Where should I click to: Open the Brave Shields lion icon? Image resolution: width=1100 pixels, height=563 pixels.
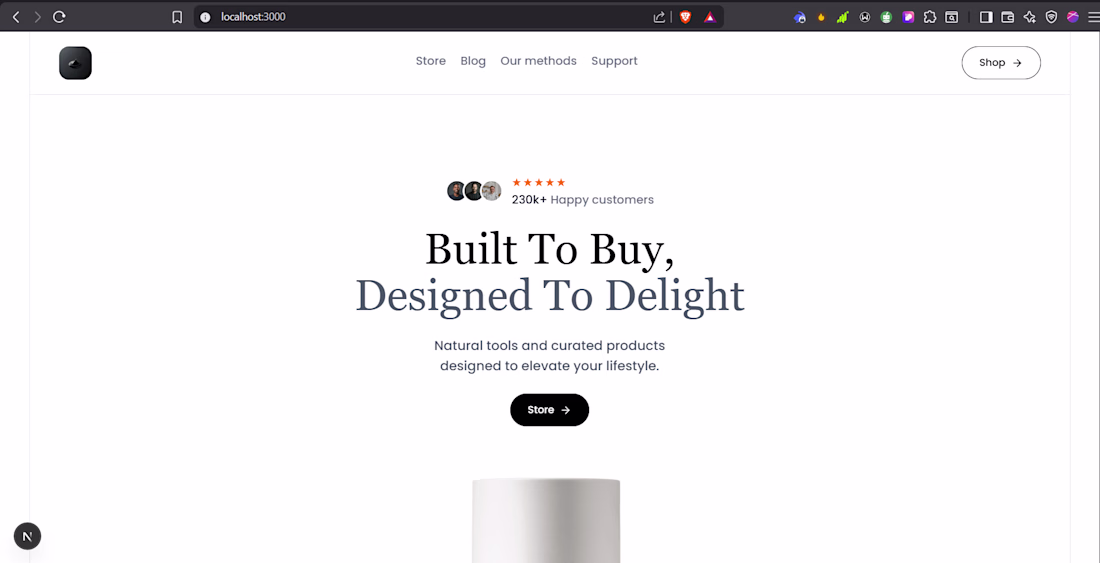point(685,17)
